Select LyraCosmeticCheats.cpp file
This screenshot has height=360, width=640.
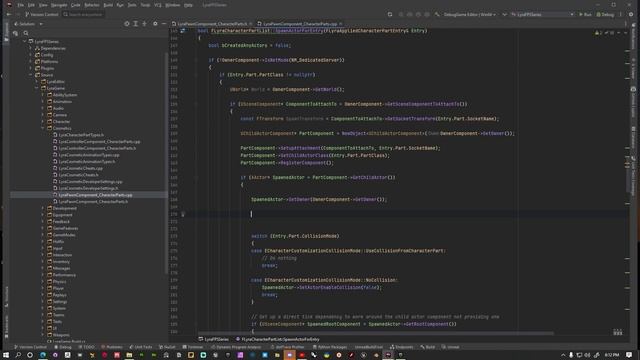click(x=80, y=168)
